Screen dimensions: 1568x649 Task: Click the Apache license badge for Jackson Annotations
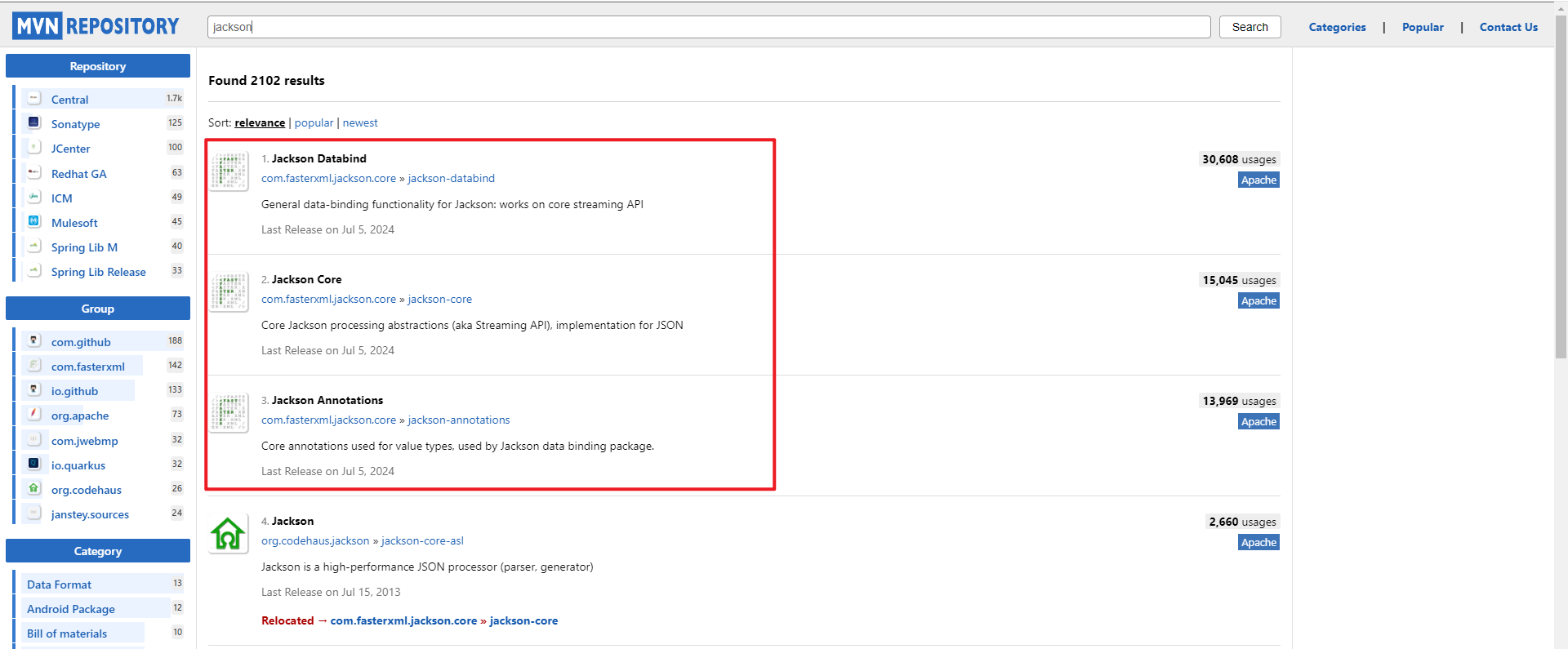(x=1258, y=421)
